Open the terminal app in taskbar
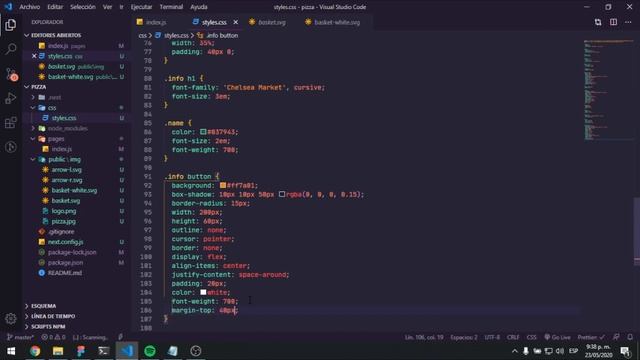Screen dimensions: 640x360 click(104, 351)
